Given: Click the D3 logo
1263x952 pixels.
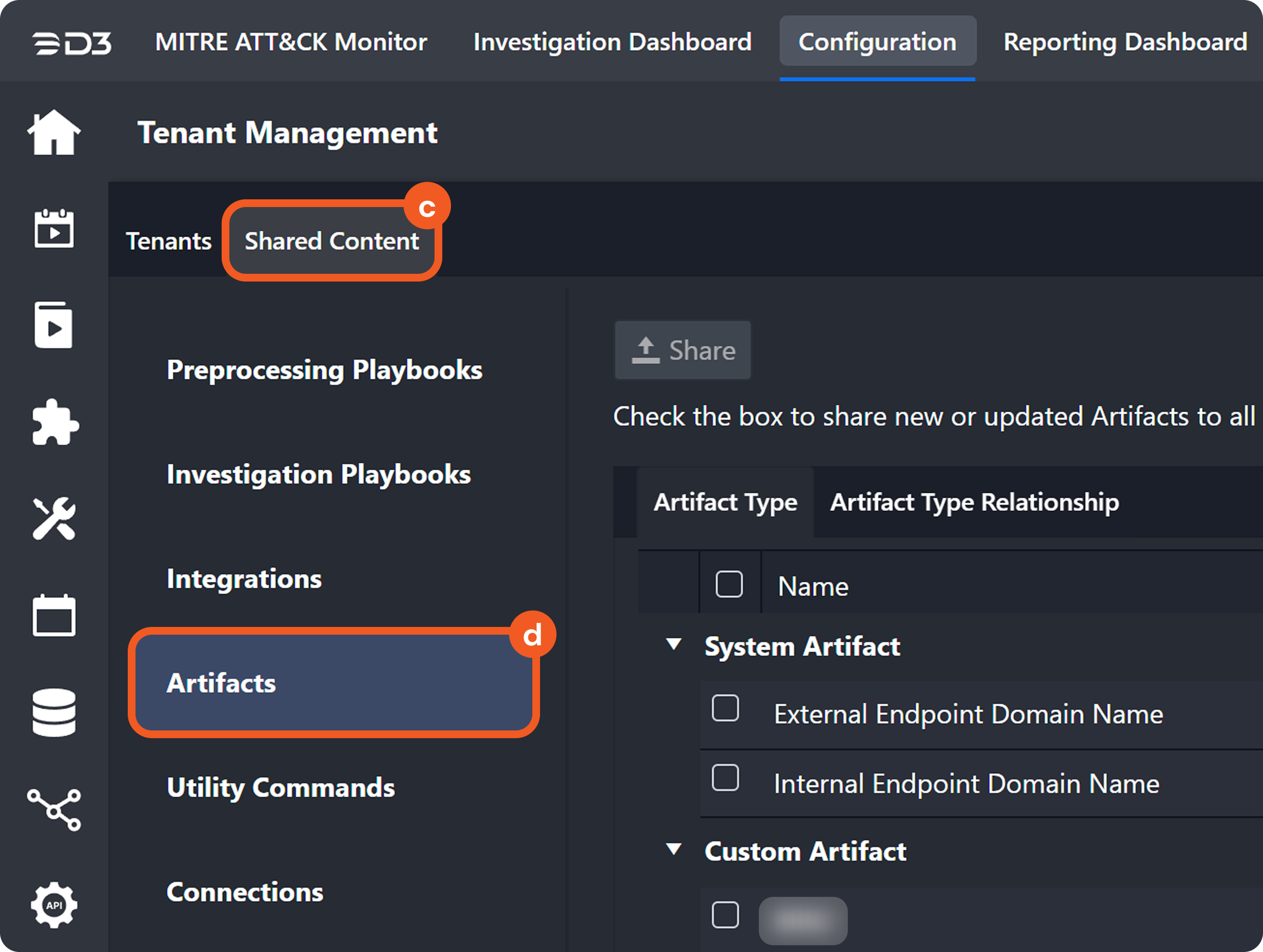Looking at the screenshot, I should click(72, 44).
